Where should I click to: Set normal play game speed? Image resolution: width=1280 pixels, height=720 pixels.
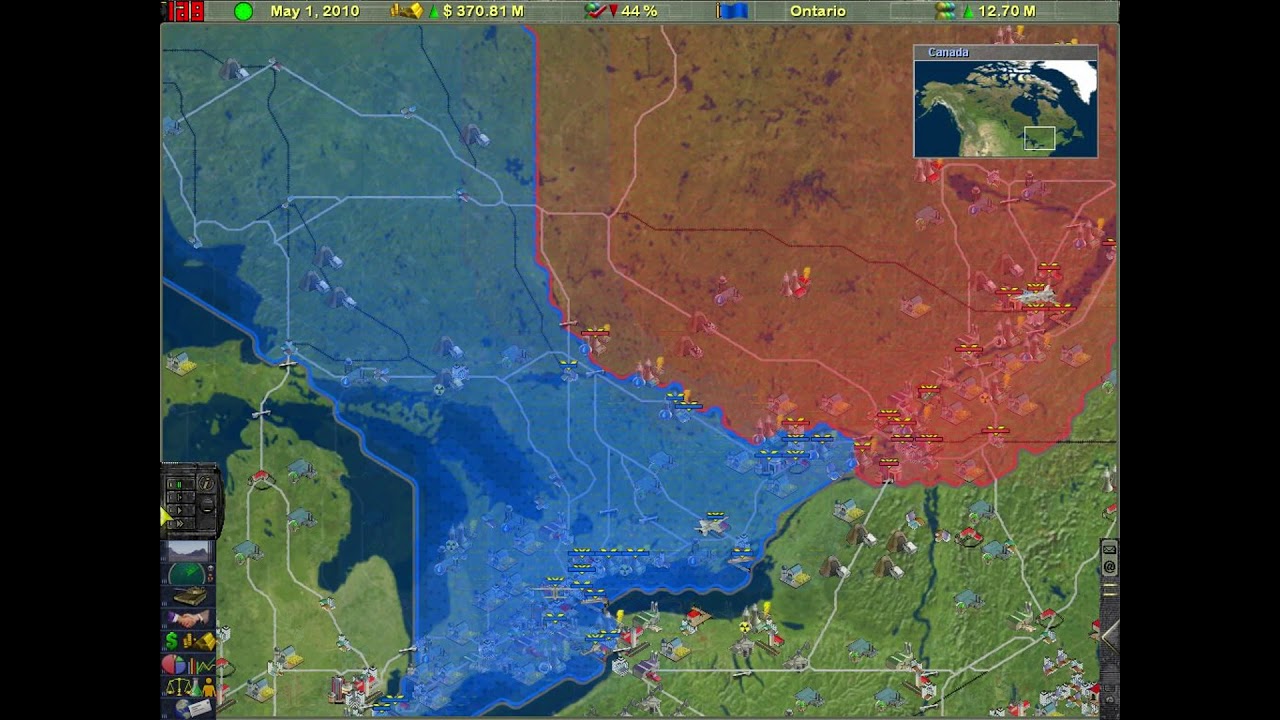(181, 510)
